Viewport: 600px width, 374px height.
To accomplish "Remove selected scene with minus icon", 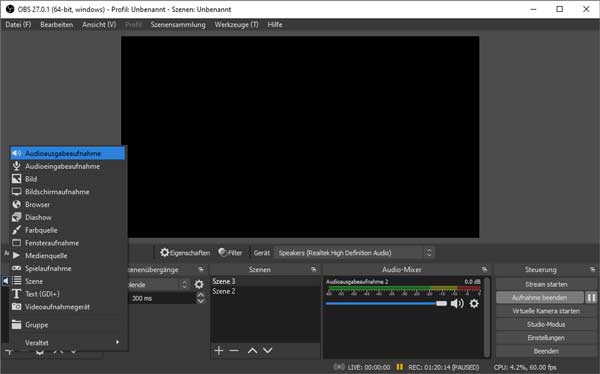I will click(x=234, y=350).
